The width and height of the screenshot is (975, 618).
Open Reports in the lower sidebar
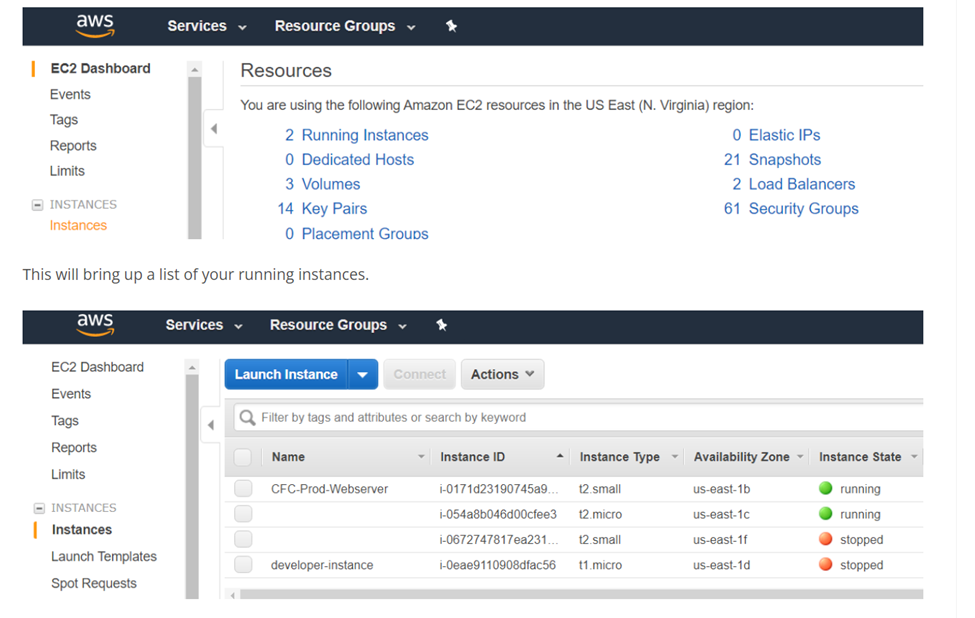point(74,448)
